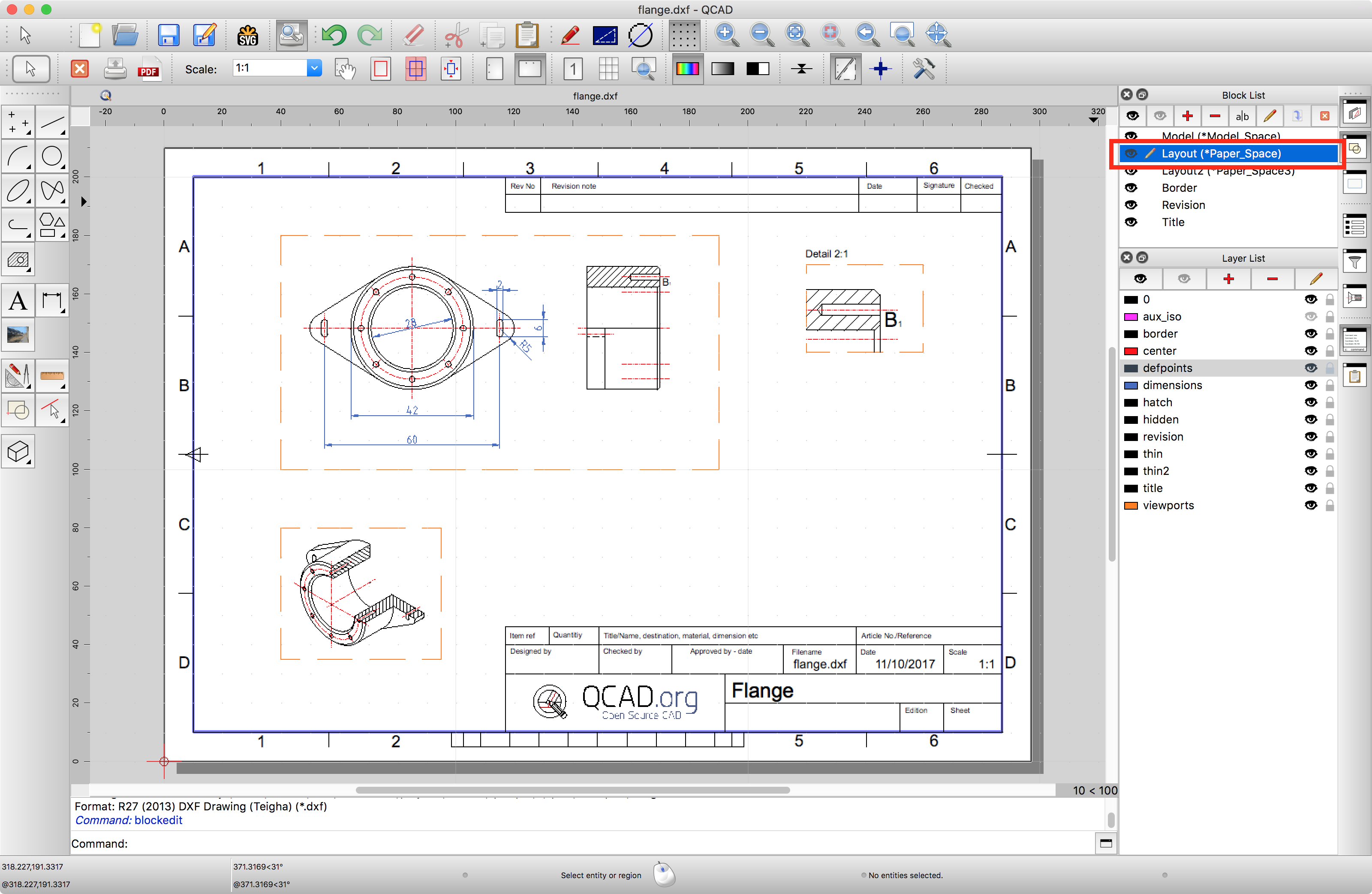Click the aux_iso magenta color swatch
The width and height of the screenshot is (1372, 894).
[1131, 316]
